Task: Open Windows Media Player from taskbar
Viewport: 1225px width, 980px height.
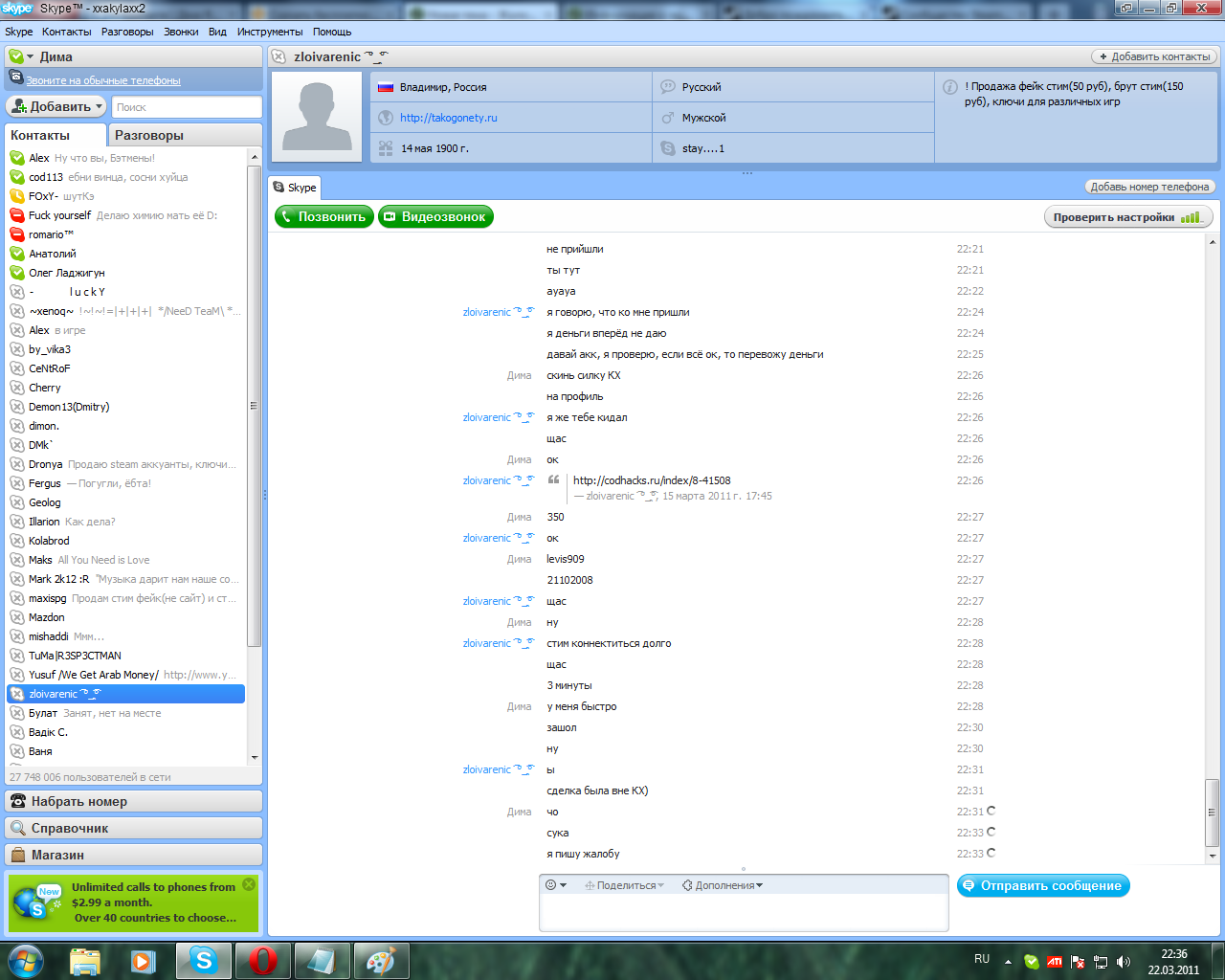Action: [x=145, y=961]
